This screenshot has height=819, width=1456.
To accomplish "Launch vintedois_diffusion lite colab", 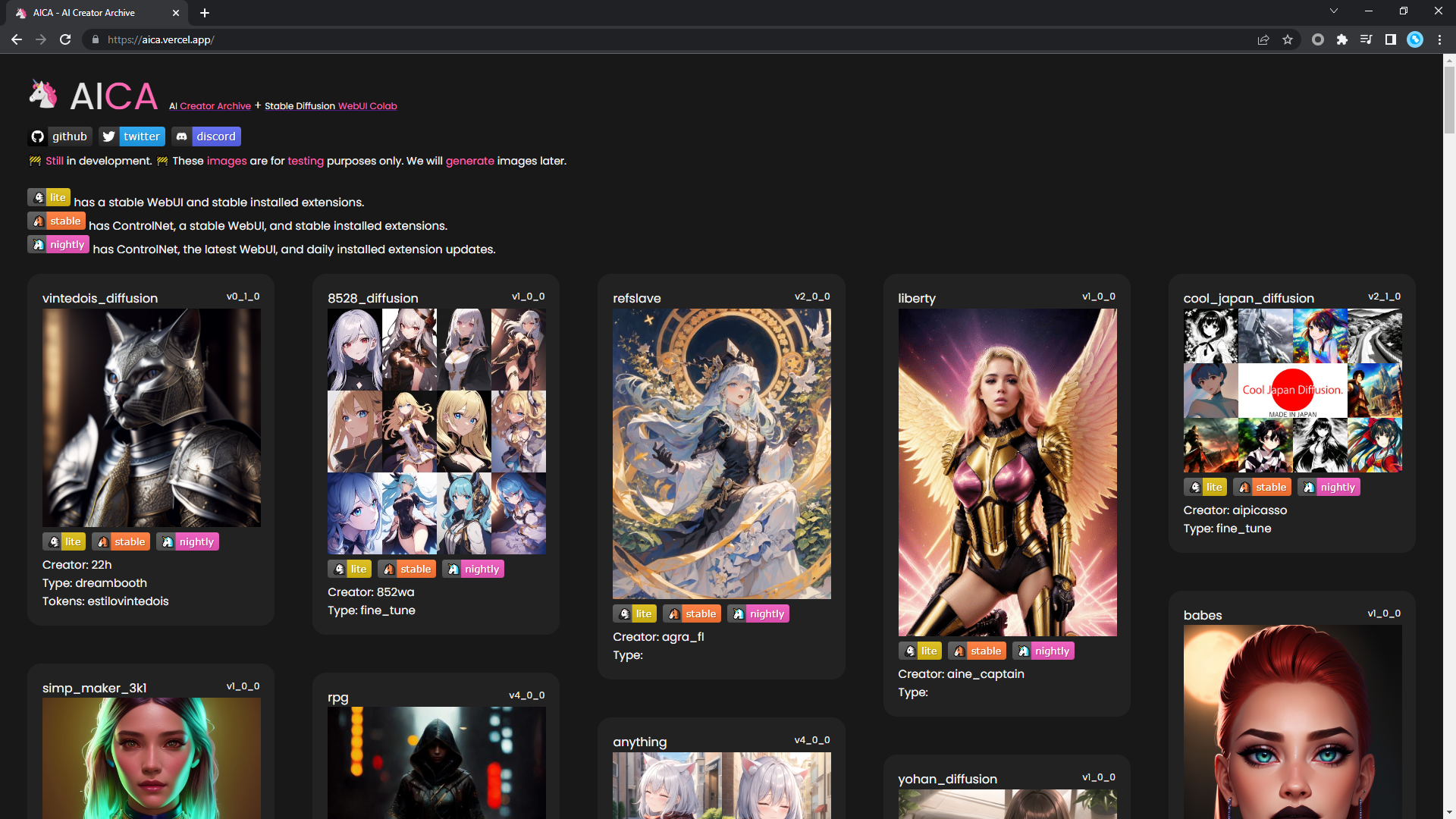I will [64, 541].
